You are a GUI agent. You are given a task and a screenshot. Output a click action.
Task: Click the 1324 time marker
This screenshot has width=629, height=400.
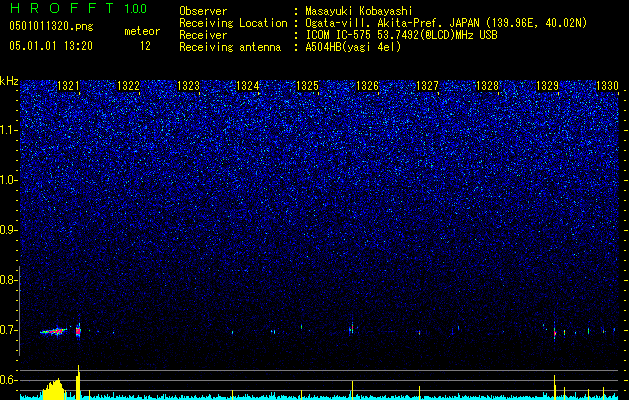pos(248,86)
